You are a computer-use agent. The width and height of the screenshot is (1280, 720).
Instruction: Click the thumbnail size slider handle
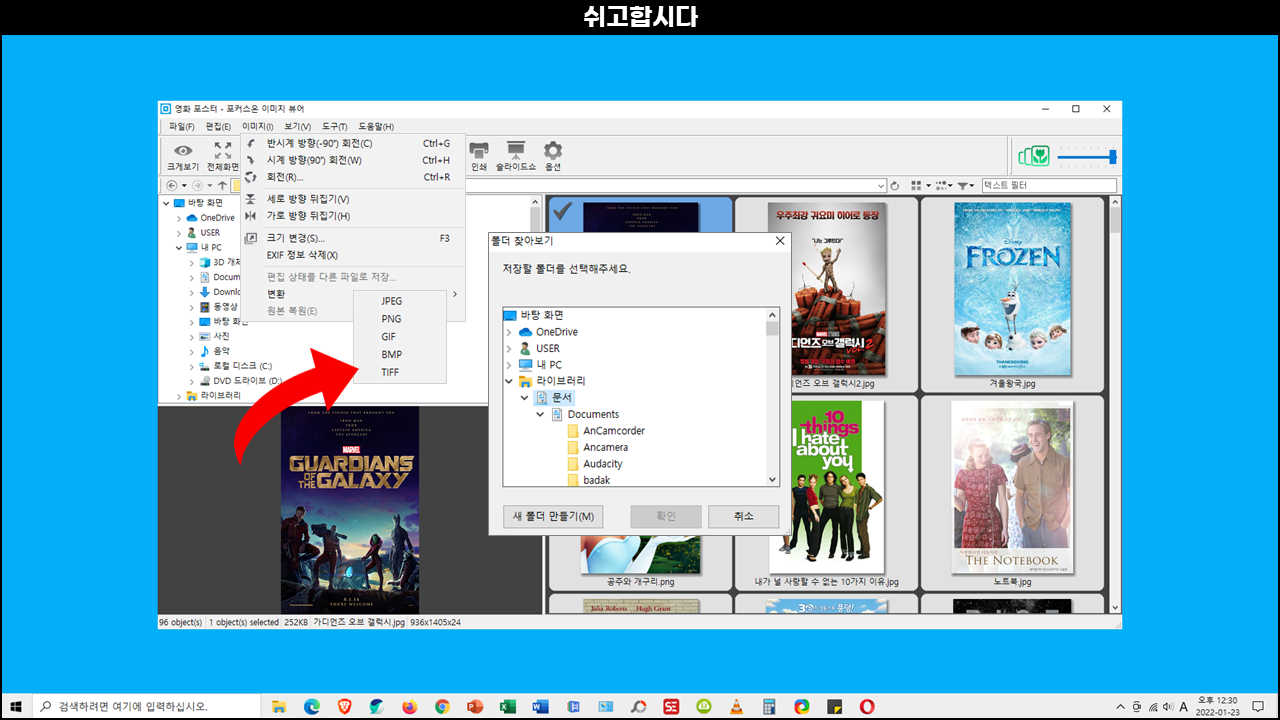[x=1113, y=156]
